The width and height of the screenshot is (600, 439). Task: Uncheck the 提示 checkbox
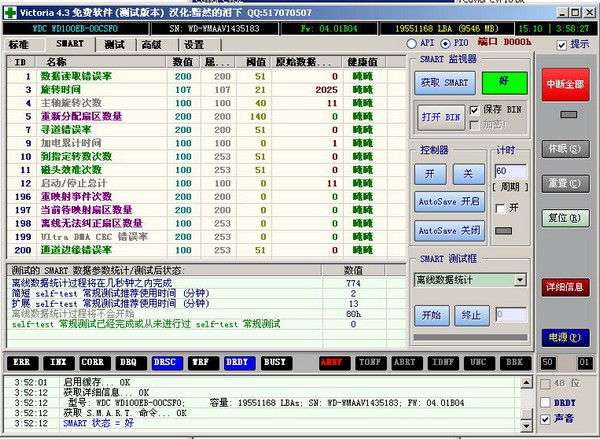[x=561, y=45]
